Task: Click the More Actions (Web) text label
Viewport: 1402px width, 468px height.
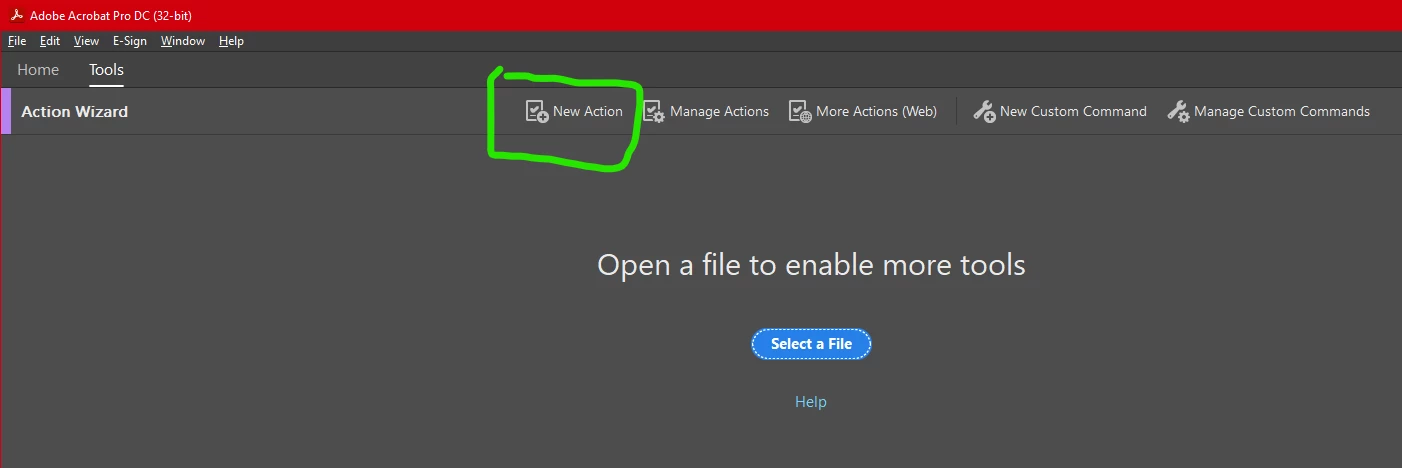Action: (876, 111)
